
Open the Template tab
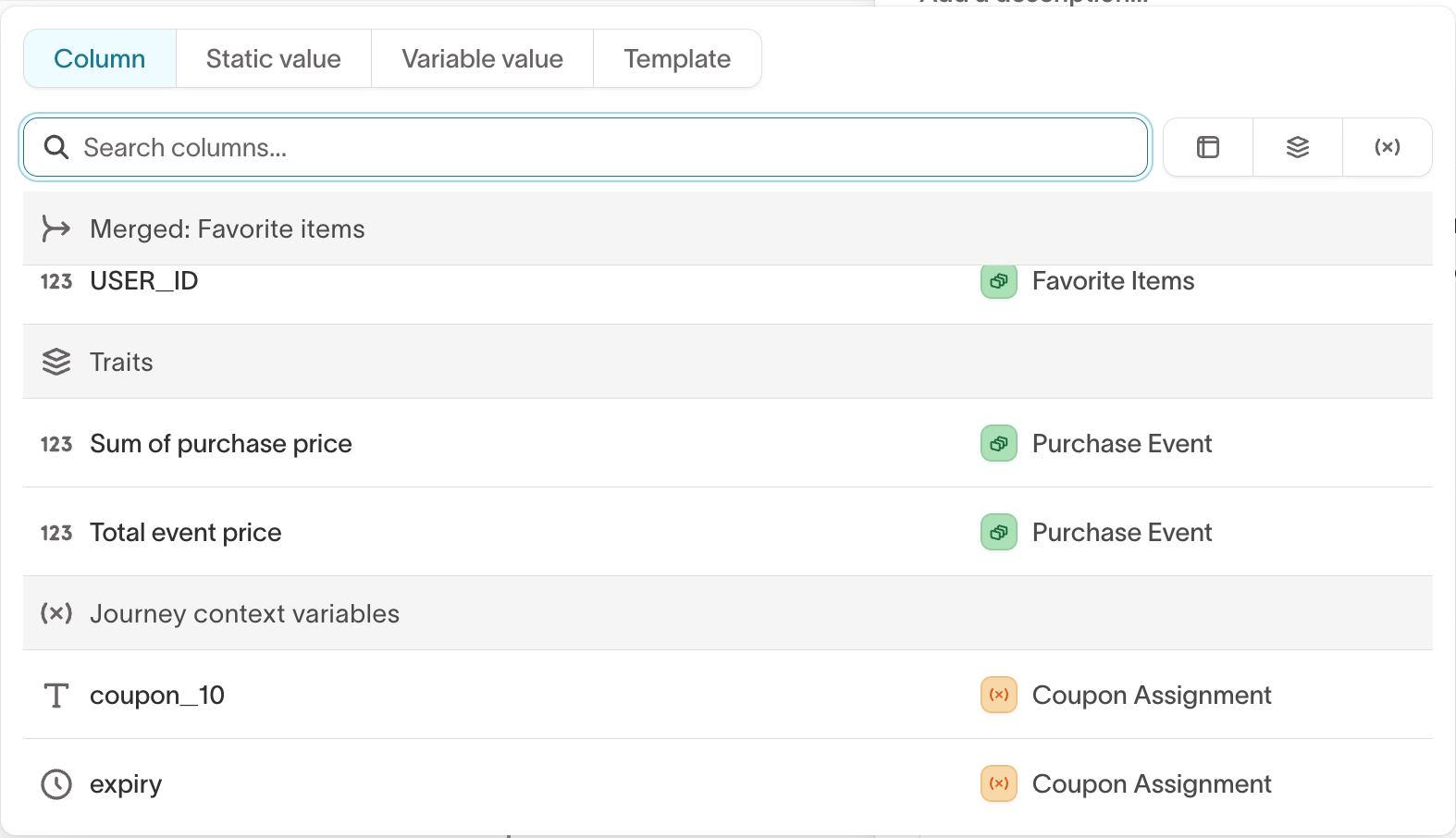tap(677, 58)
